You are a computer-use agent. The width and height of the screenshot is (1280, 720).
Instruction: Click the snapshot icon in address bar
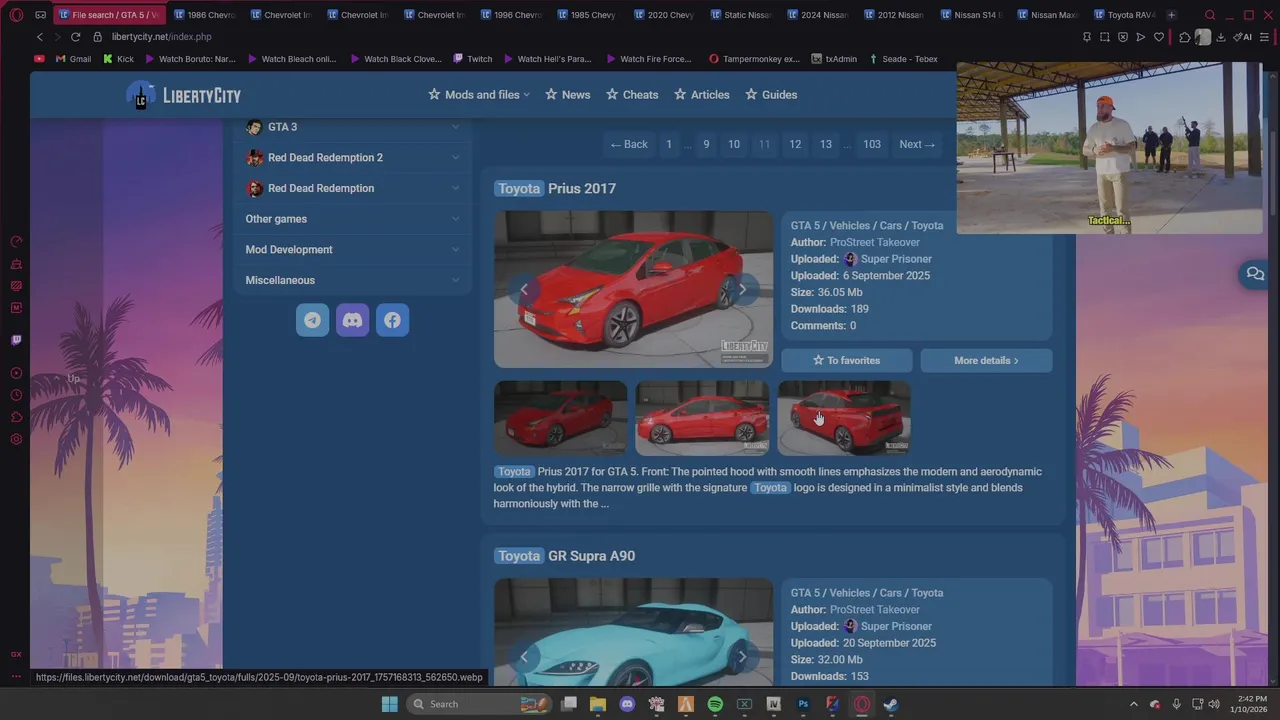1105,37
